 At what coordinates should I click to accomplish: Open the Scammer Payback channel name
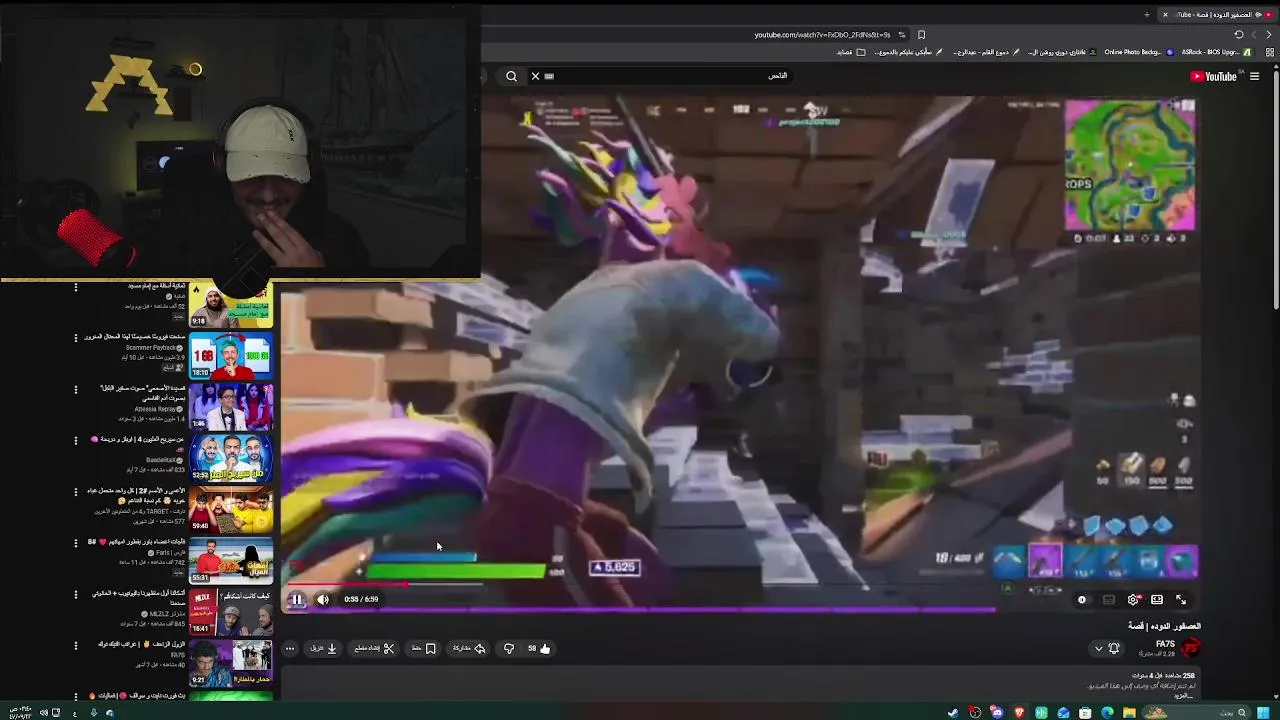[151, 347]
